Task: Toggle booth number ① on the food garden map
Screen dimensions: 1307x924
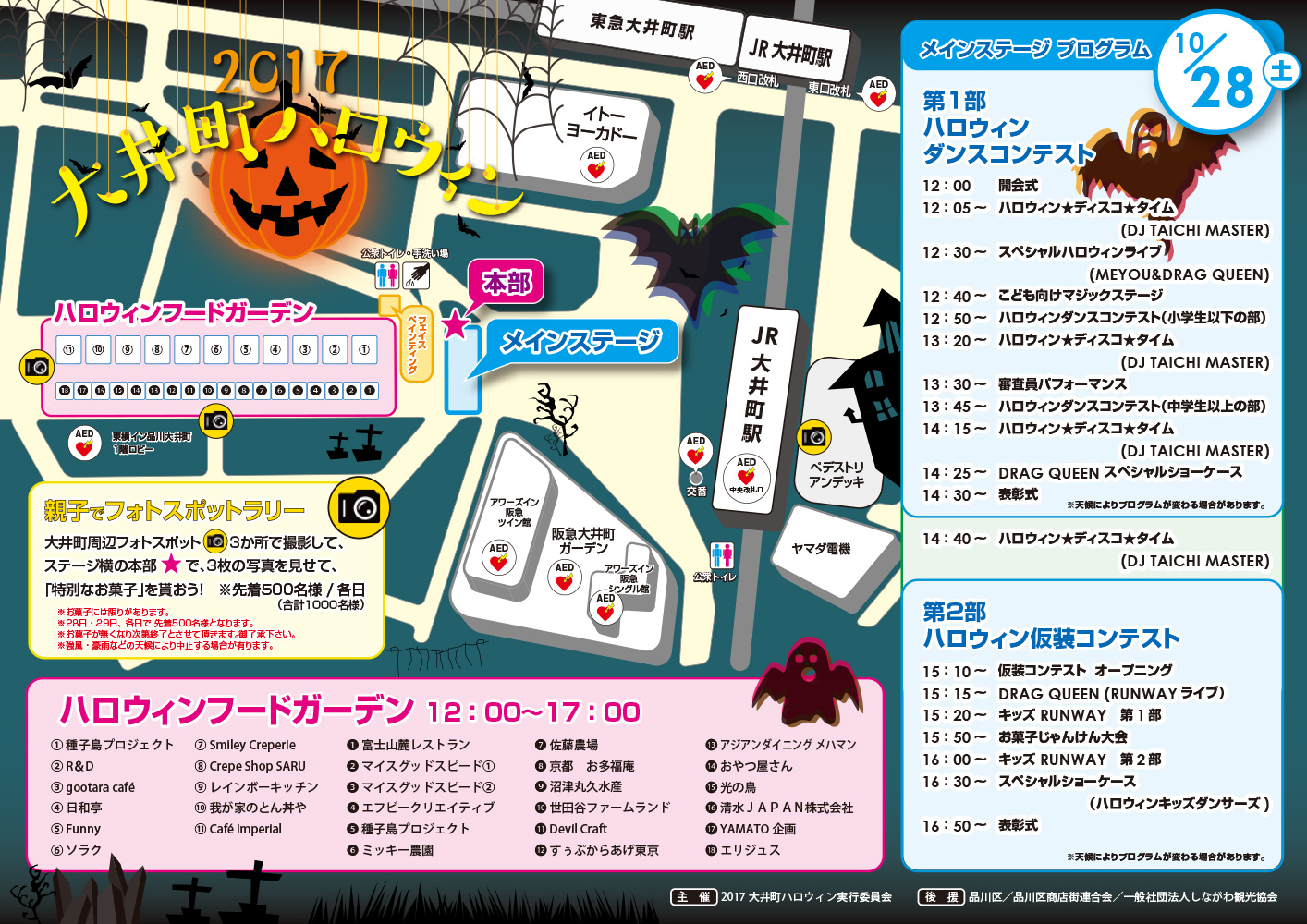Action: point(364,349)
